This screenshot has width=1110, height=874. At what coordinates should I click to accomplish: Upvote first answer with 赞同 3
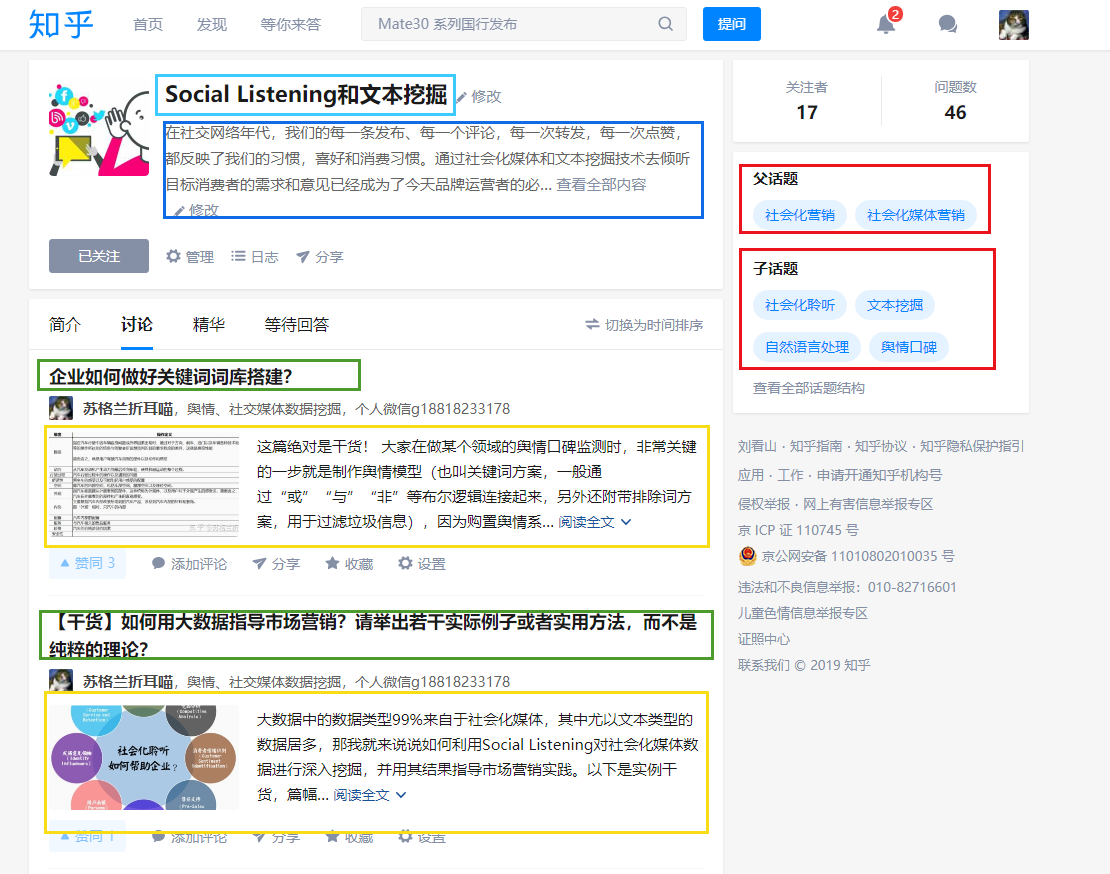point(87,563)
